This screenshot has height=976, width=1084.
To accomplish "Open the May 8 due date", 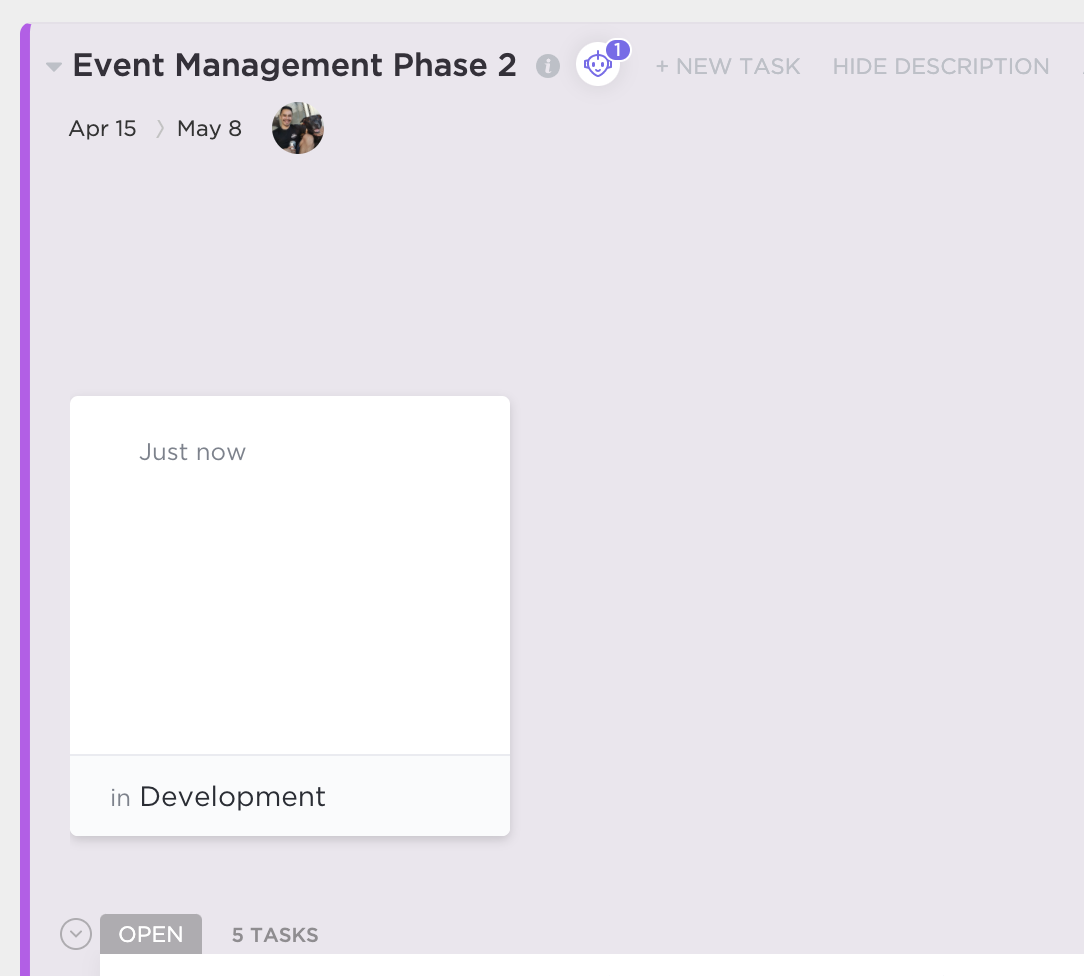I will click(x=209, y=129).
